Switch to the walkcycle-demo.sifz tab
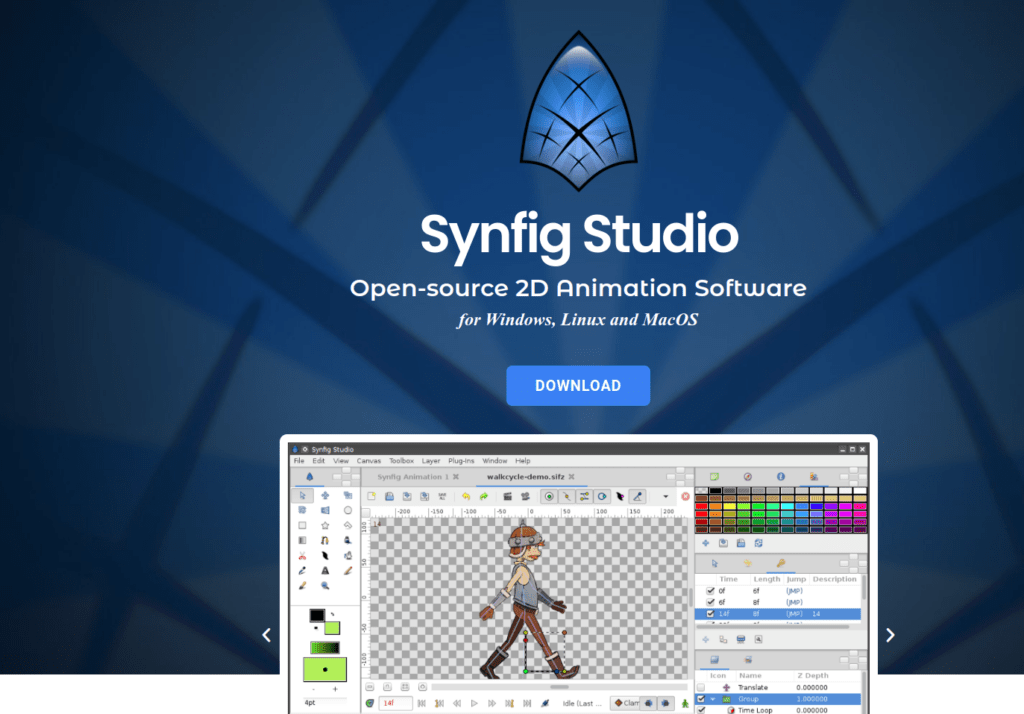 [526, 477]
